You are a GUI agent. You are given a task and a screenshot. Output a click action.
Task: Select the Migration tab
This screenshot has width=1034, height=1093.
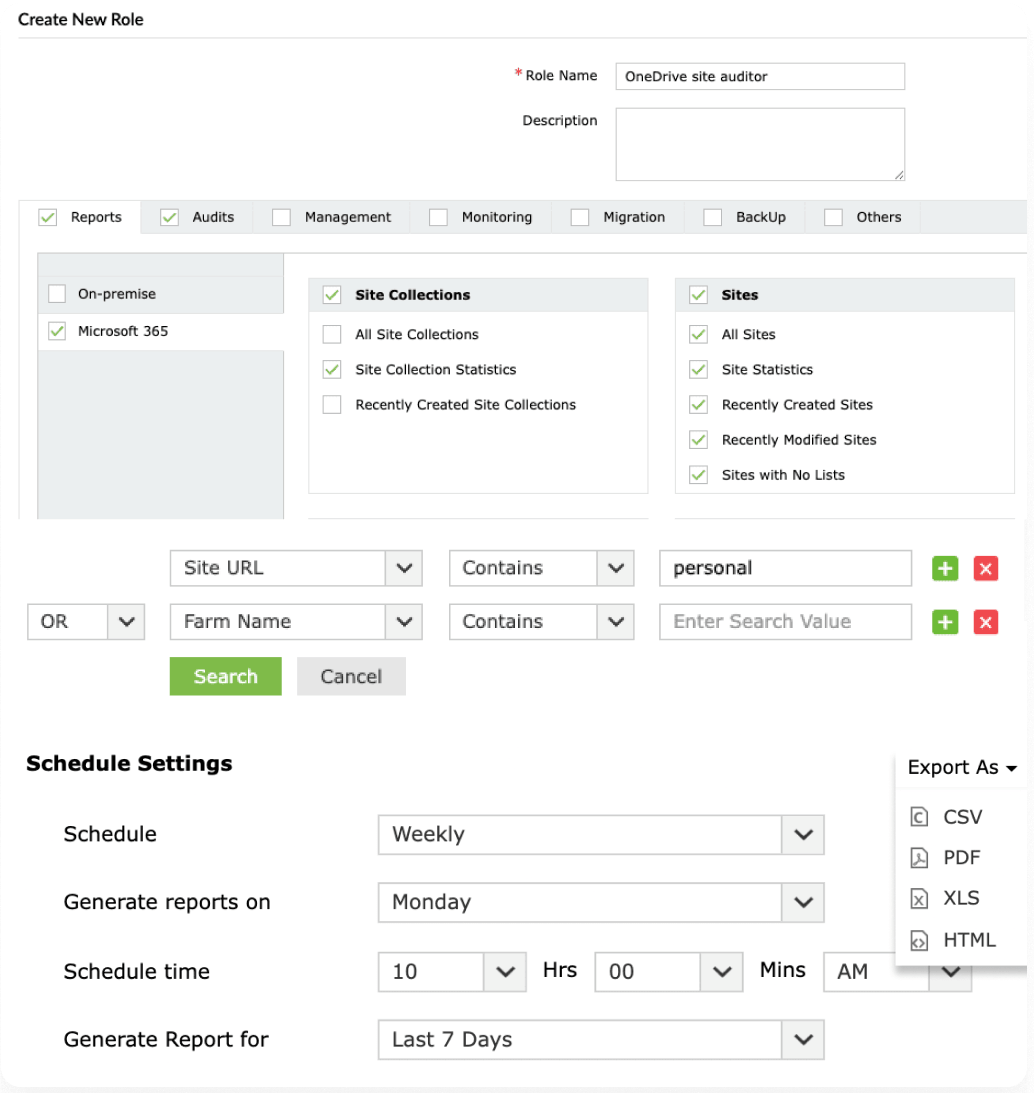point(634,216)
